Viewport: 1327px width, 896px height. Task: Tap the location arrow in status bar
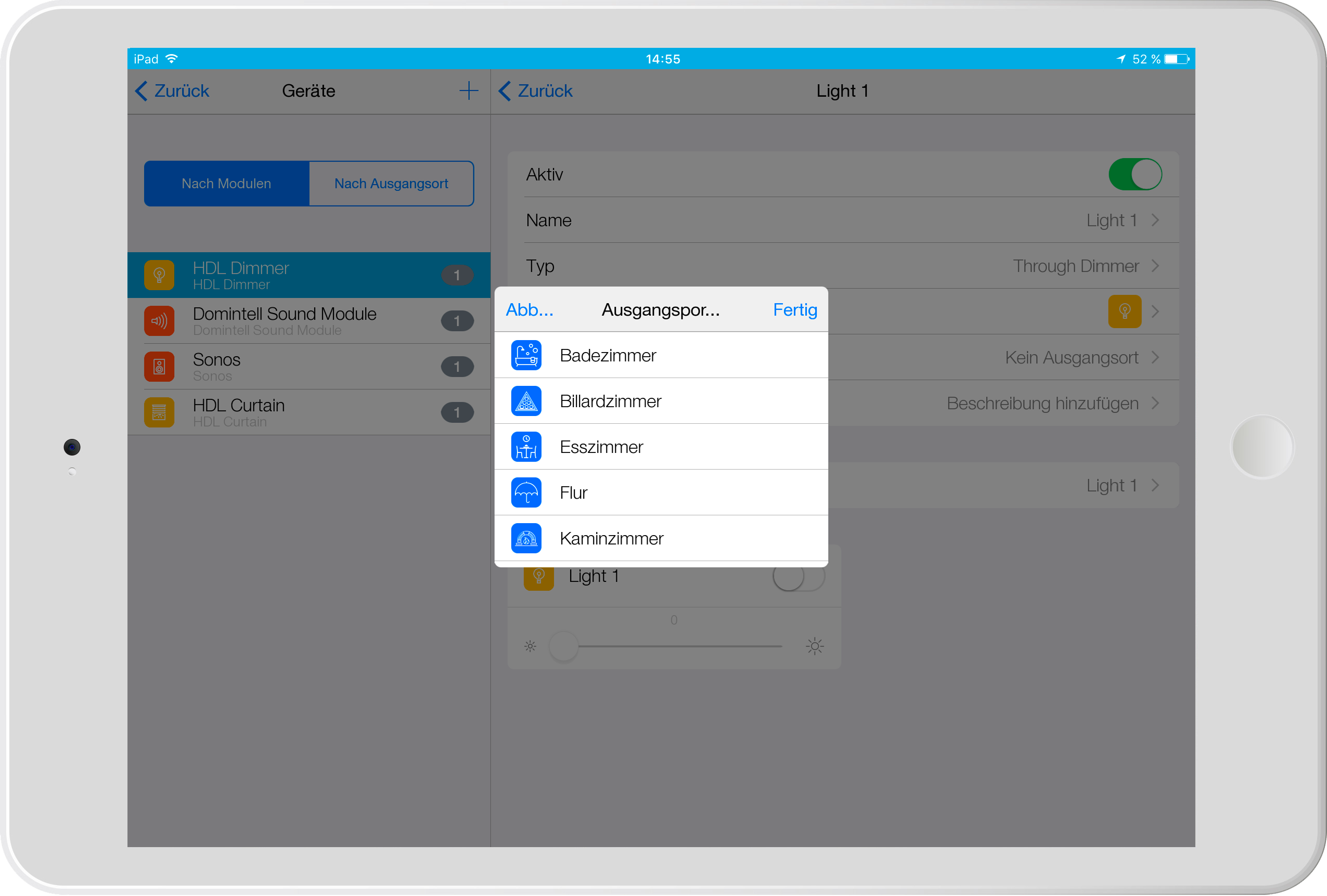1121,59
